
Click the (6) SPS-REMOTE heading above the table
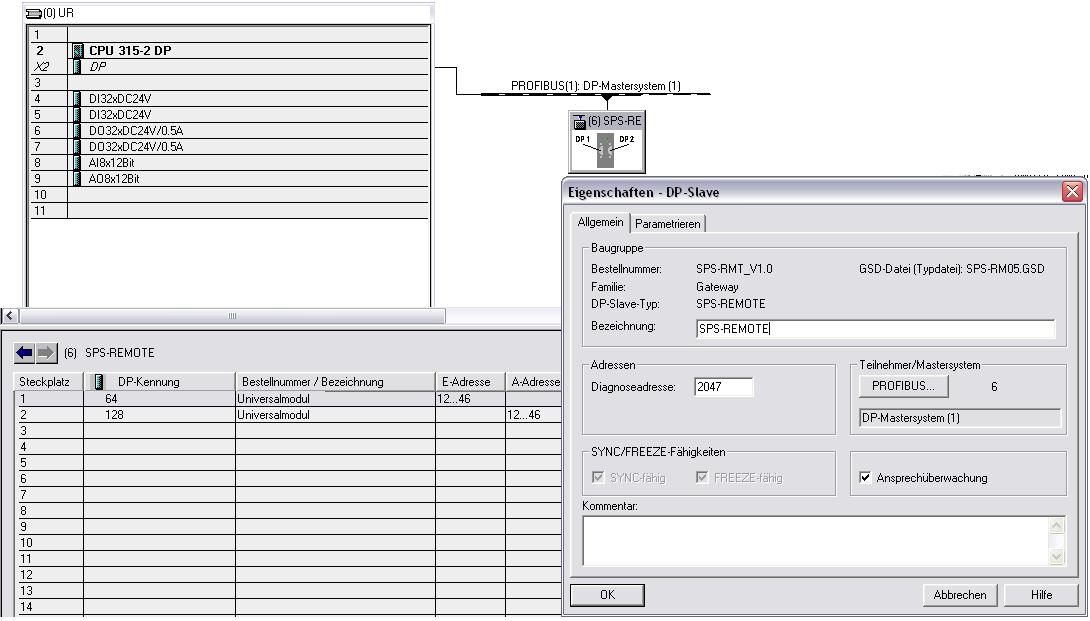(x=109, y=353)
